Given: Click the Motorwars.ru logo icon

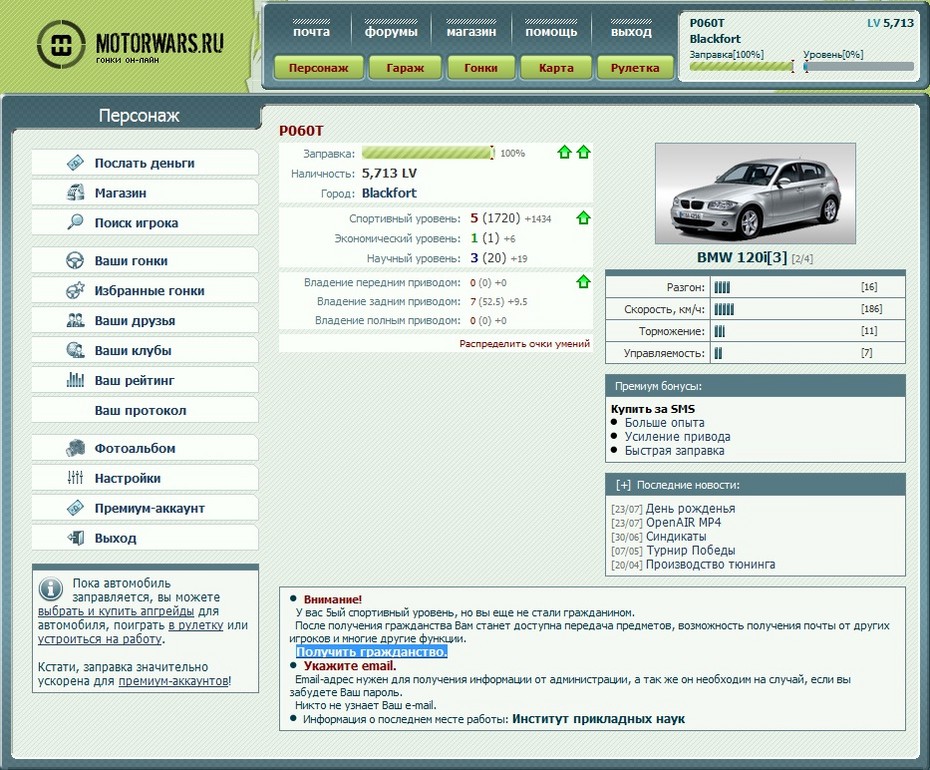Looking at the screenshot, I should (x=61, y=43).
